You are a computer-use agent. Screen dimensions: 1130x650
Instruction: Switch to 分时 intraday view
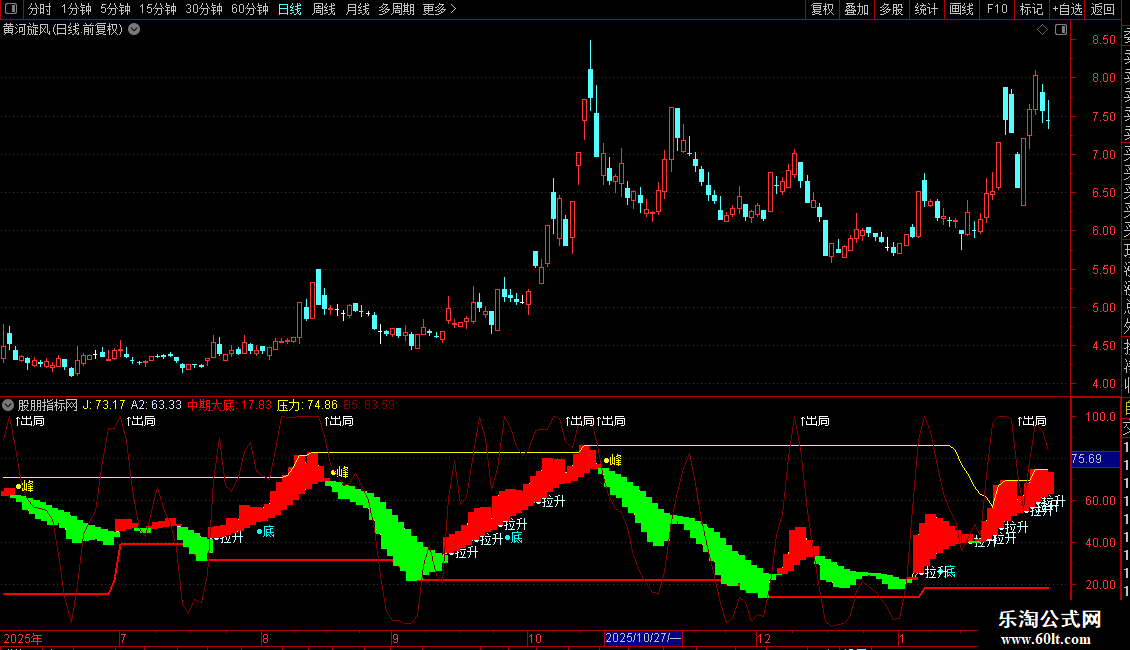tap(40, 9)
